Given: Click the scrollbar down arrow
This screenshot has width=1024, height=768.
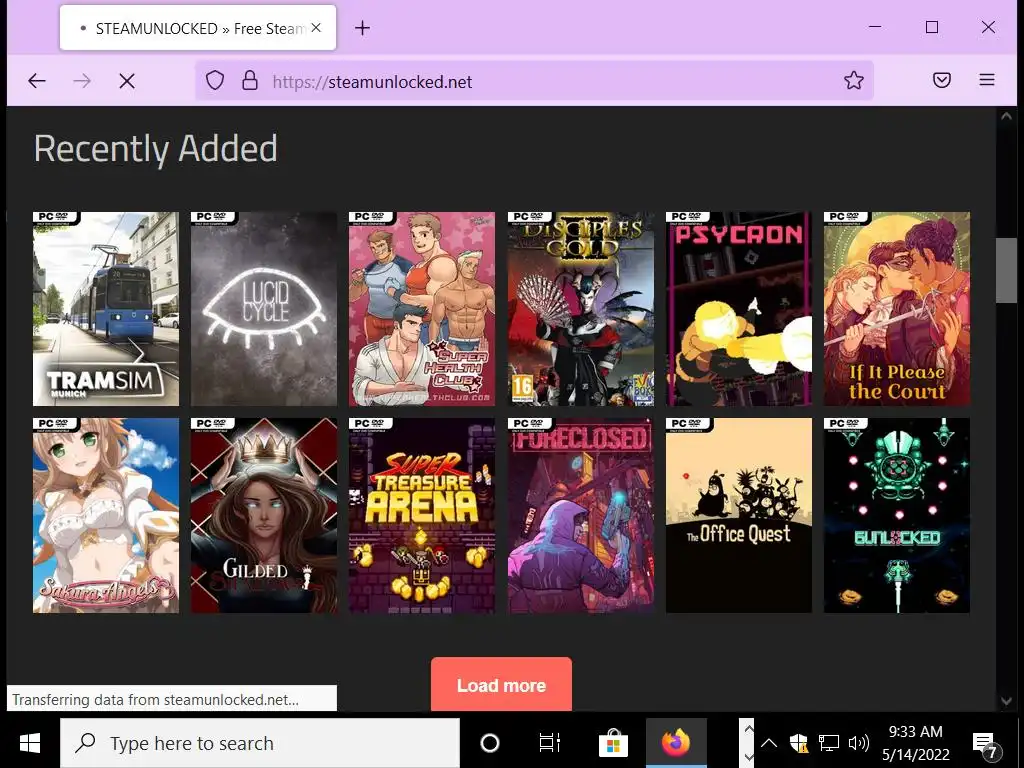Looking at the screenshot, I should [x=1006, y=701].
